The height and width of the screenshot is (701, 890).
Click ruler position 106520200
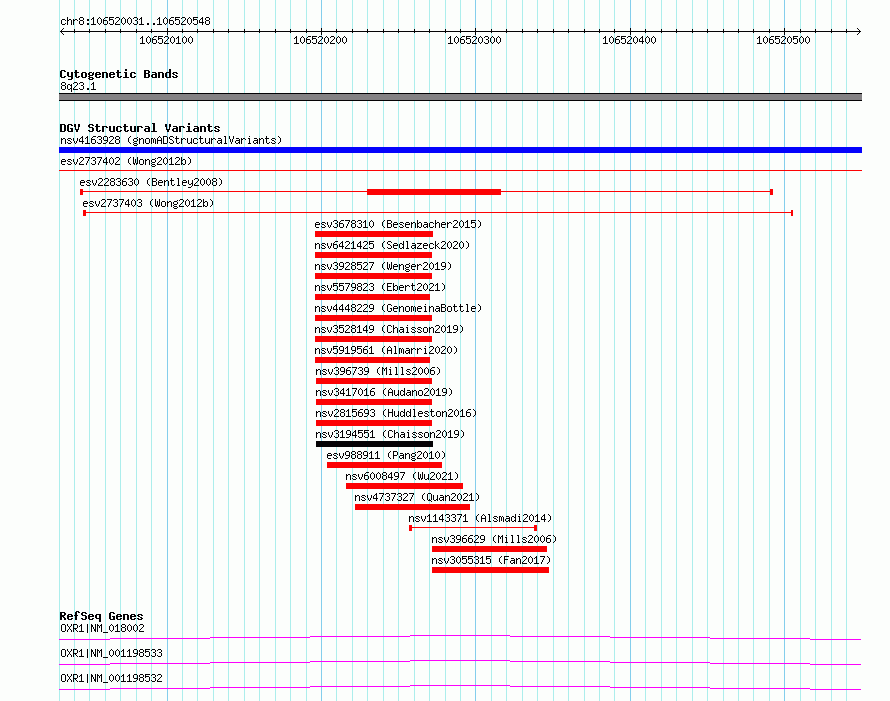[x=320, y=40]
